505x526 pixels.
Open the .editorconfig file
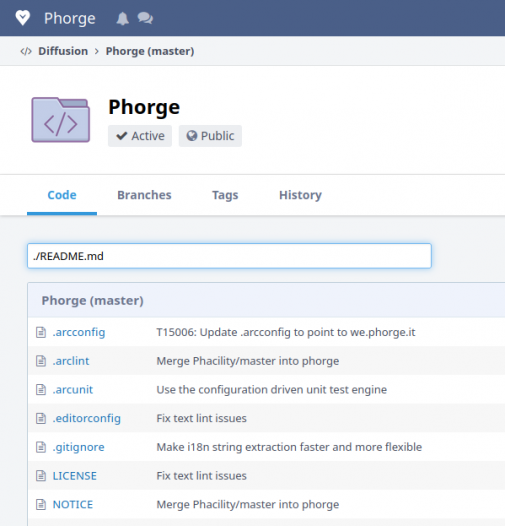pyautogui.click(x=87, y=418)
